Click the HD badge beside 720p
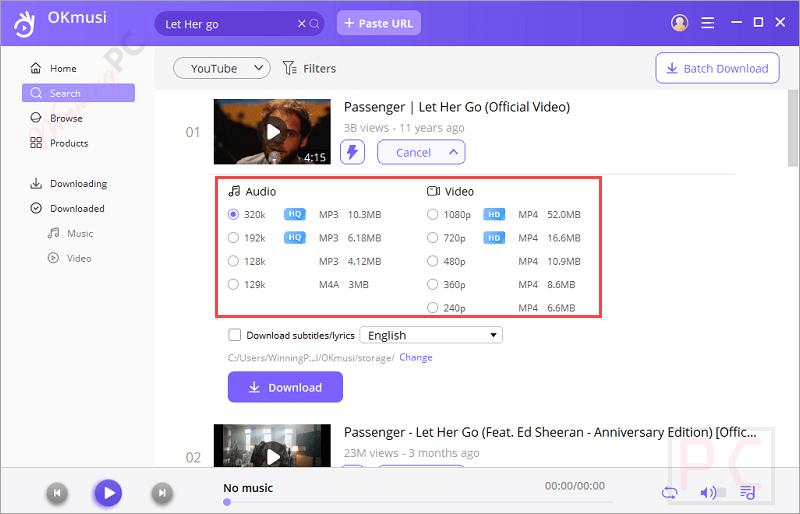 (494, 238)
